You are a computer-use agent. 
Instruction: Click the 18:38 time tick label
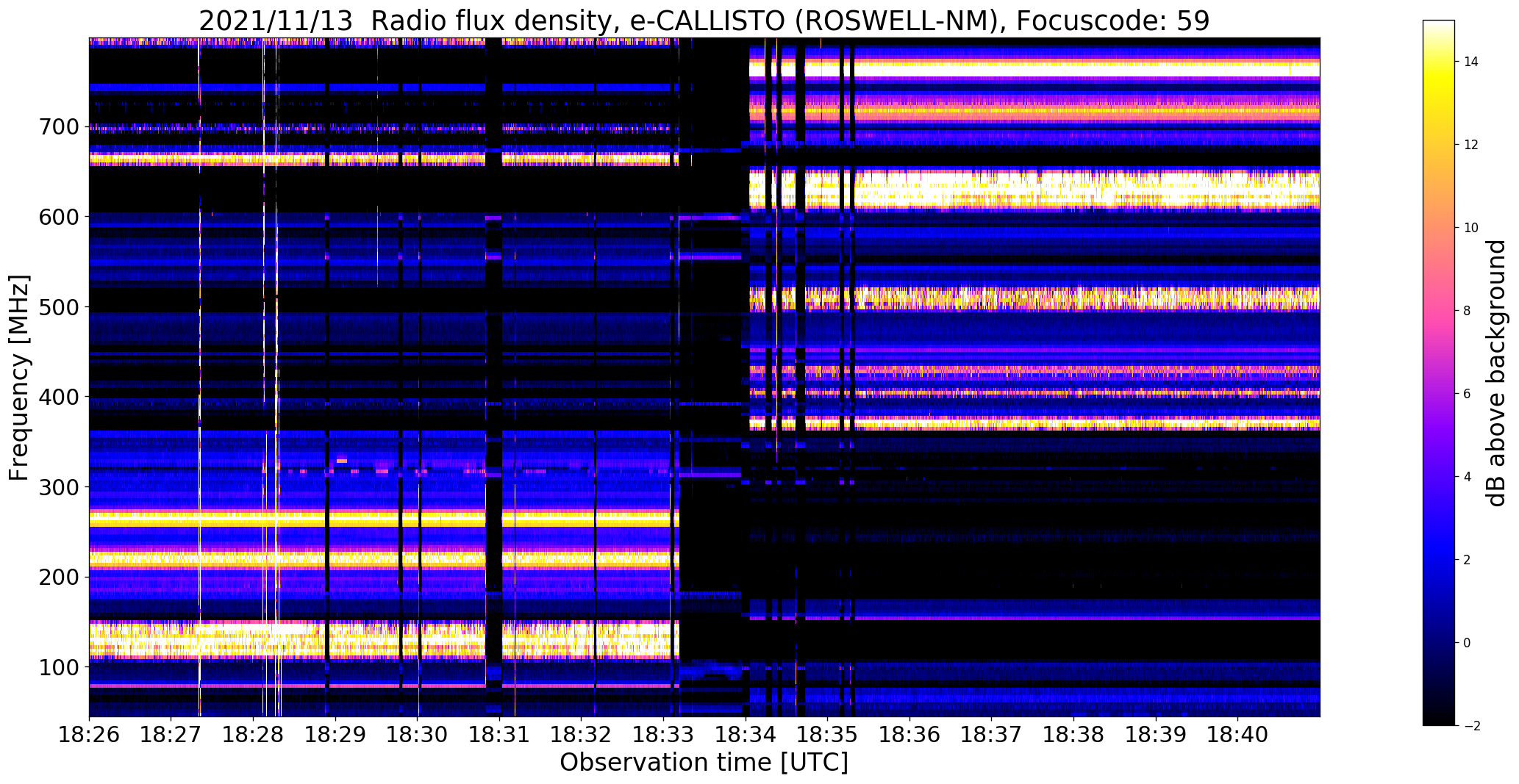coord(1073,736)
